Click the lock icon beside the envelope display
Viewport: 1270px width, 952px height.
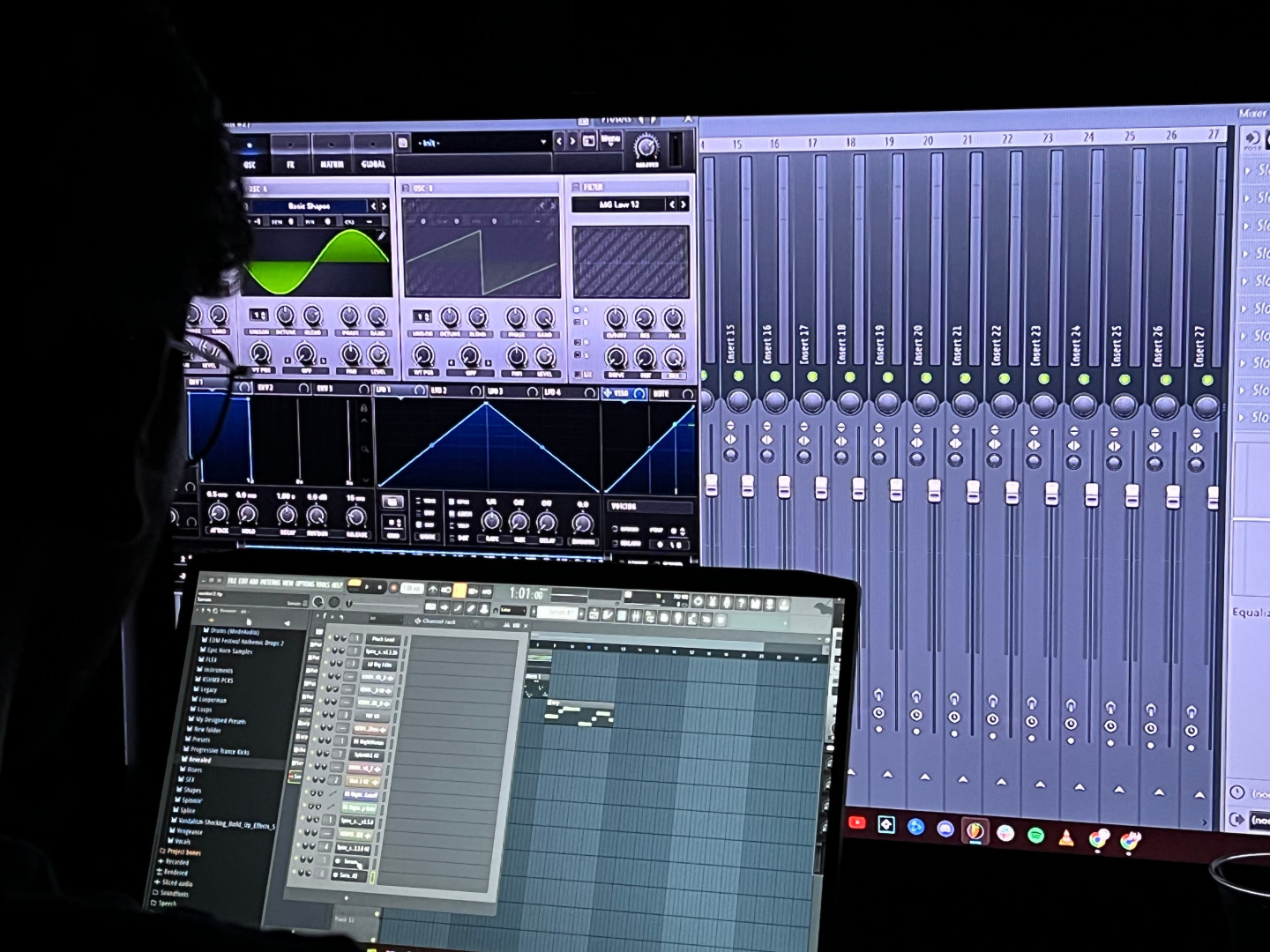(363, 408)
